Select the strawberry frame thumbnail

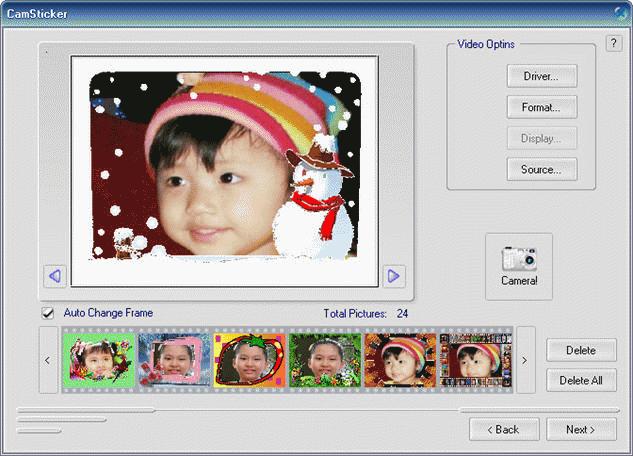click(249, 360)
